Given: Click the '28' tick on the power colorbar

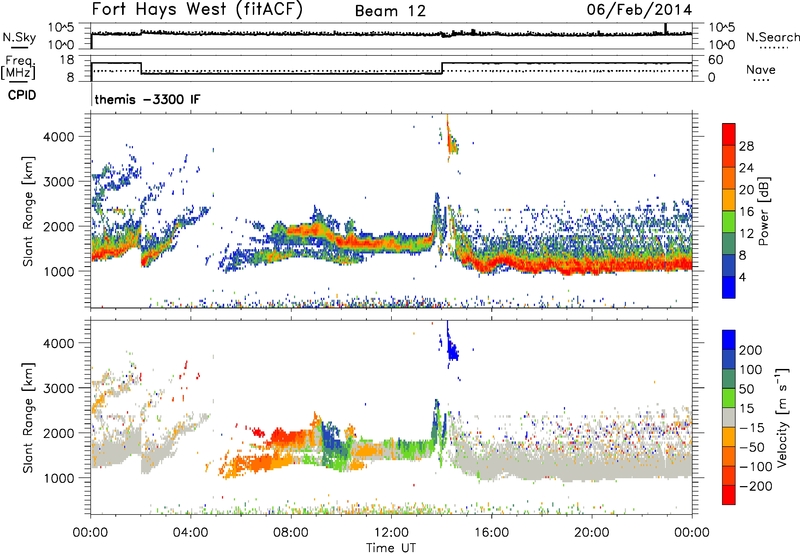Looking at the screenshot, I should [746, 146].
